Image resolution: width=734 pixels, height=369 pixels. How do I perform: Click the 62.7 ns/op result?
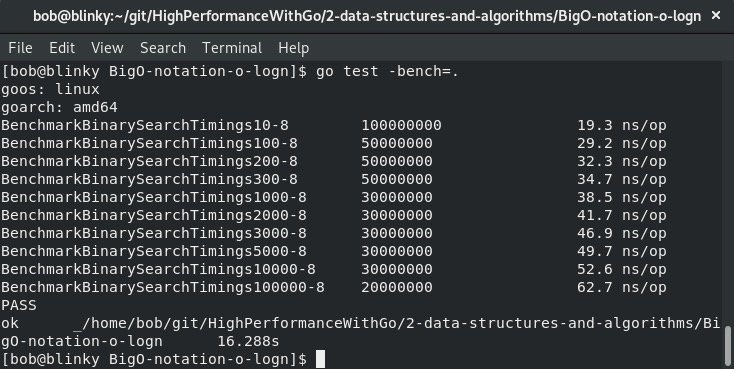click(622, 287)
